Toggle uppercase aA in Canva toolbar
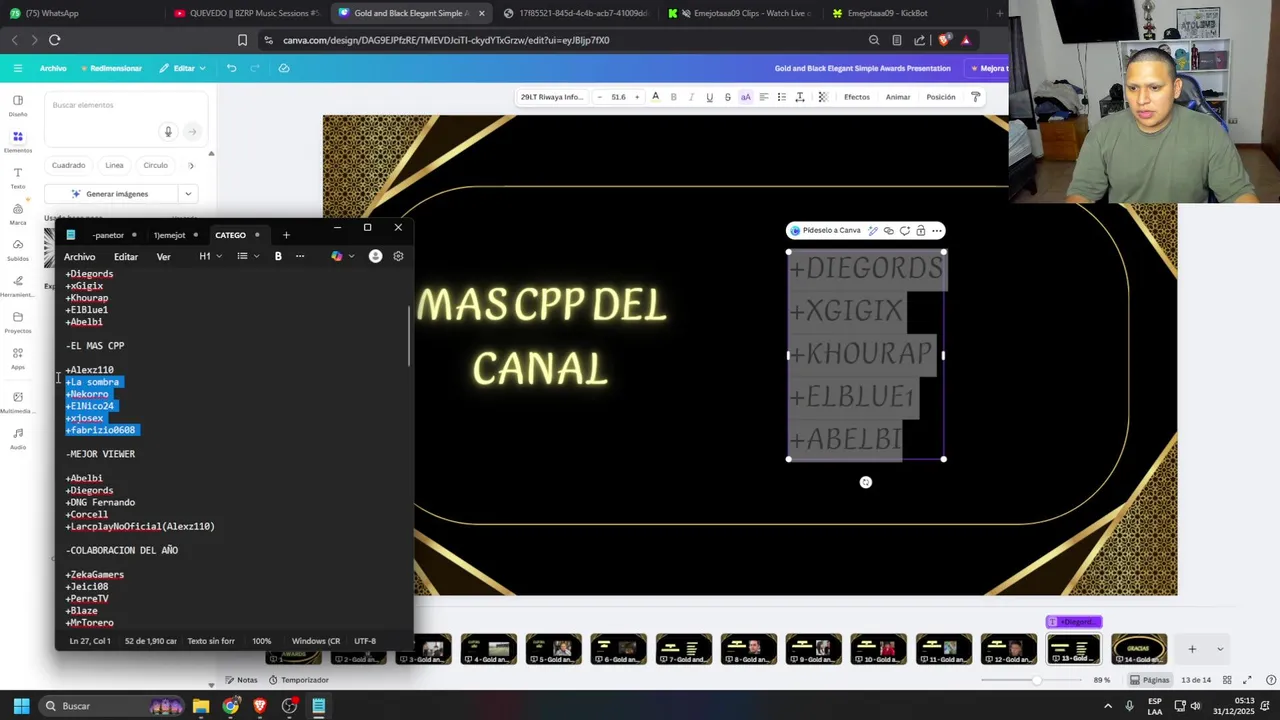 point(745,97)
